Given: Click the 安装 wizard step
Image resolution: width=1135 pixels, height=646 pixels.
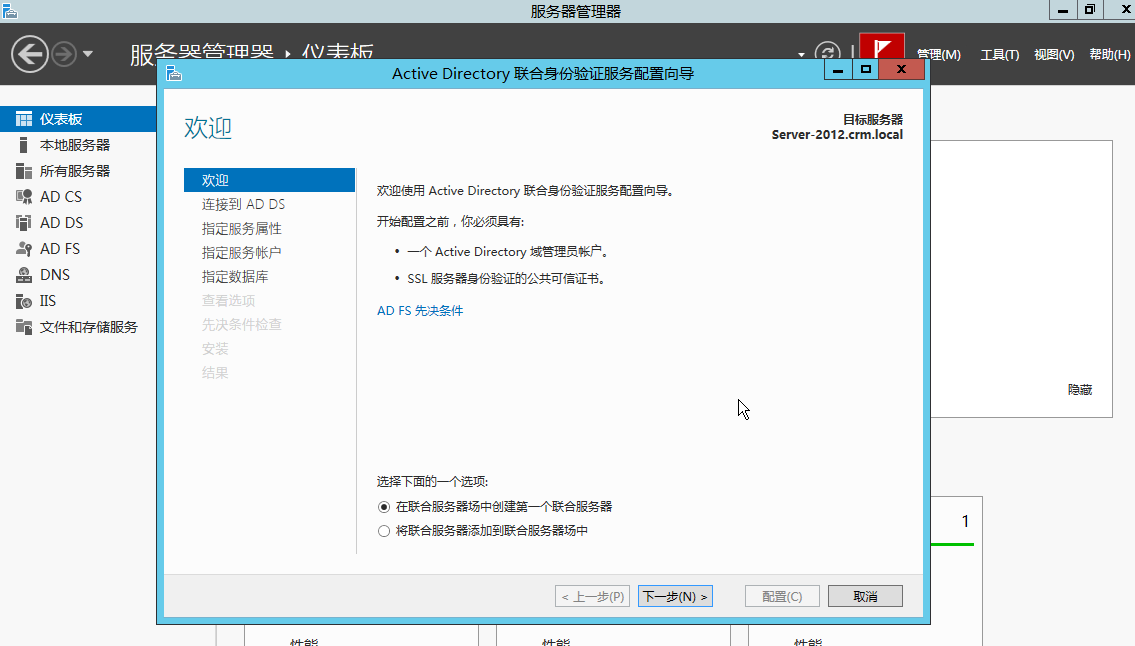Looking at the screenshot, I should click(215, 349).
